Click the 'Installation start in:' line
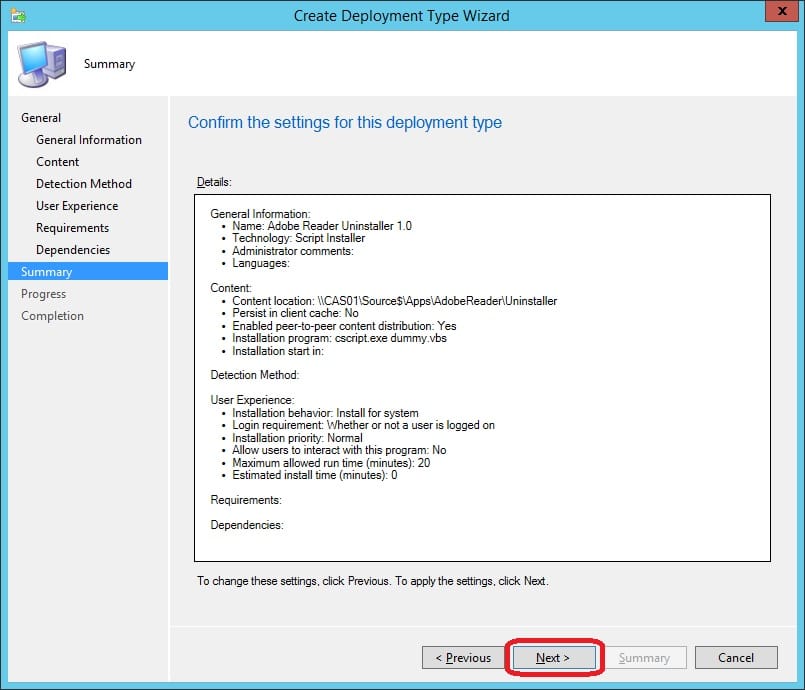 pos(278,351)
